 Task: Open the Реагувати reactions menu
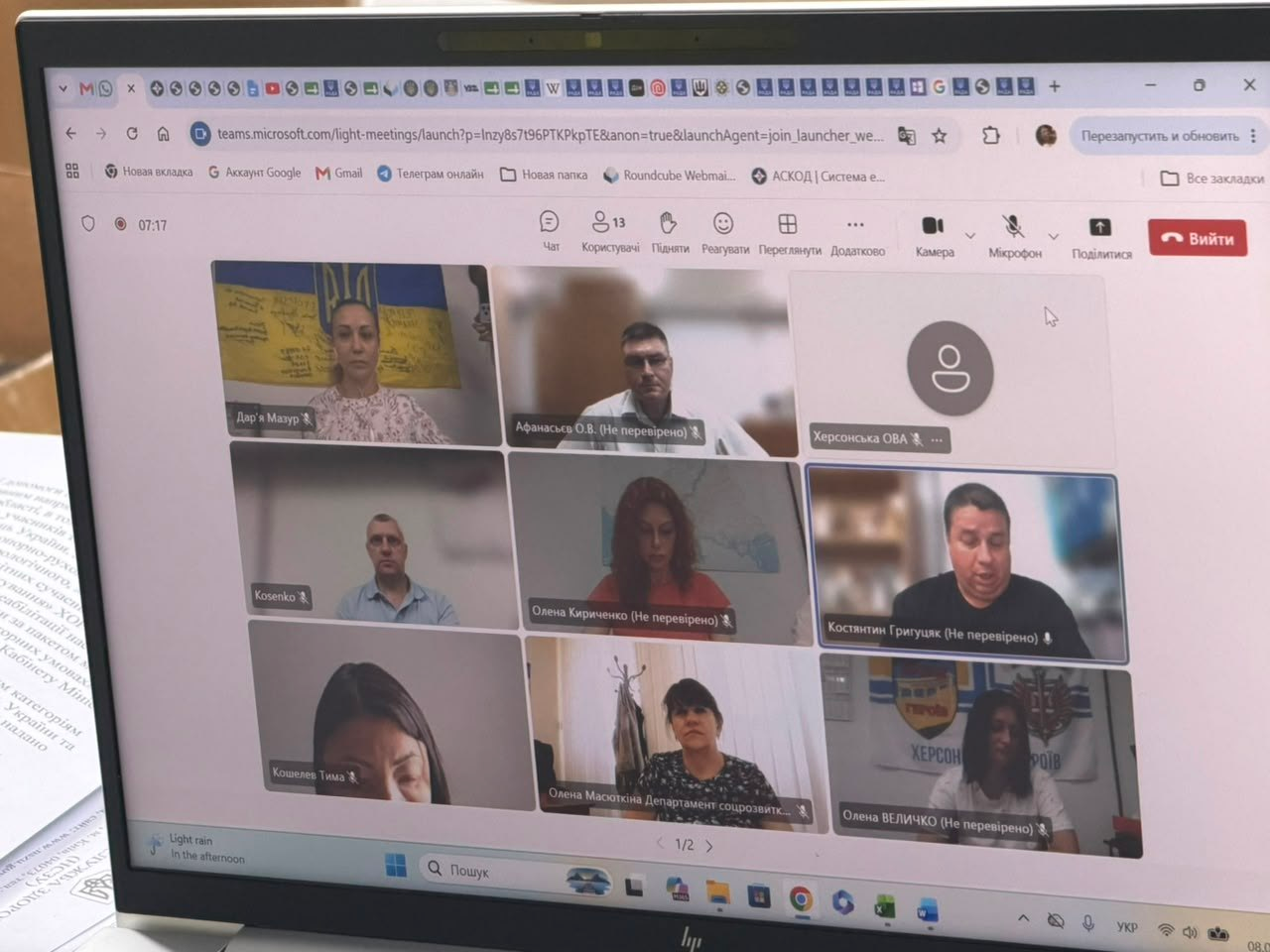pyautogui.click(x=725, y=233)
